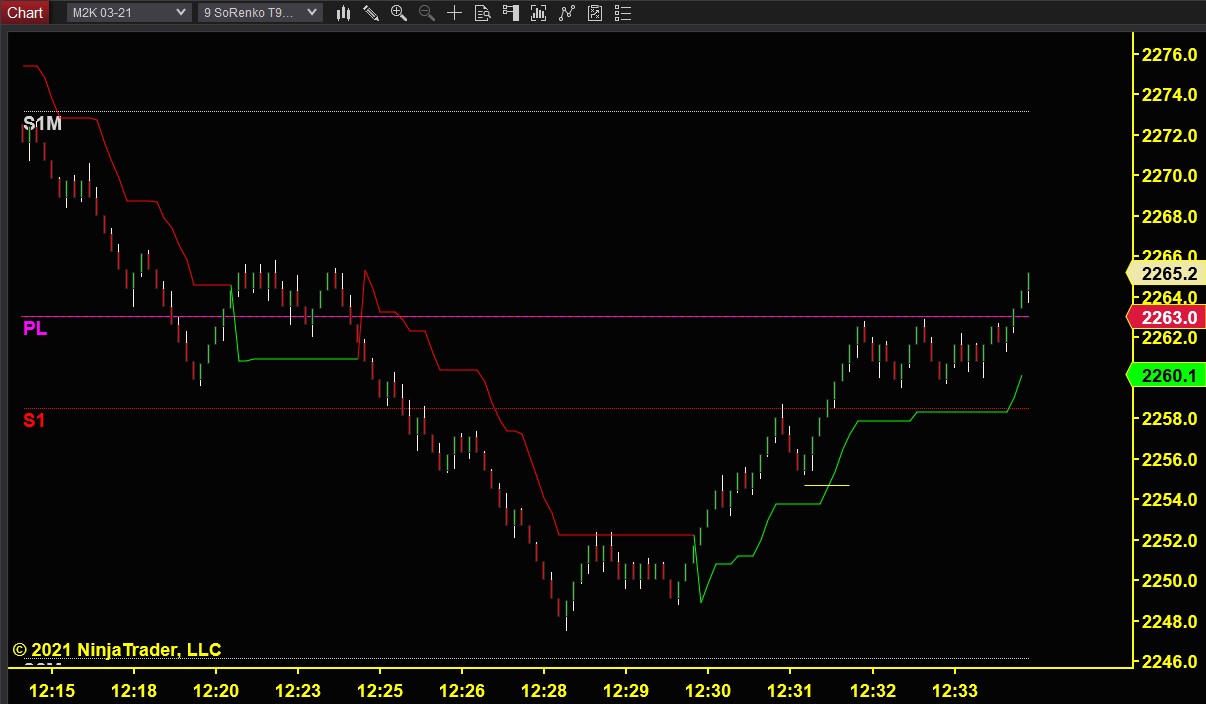Viewport: 1206px width, 704px height.
Task: Click the 2268.0 price axis label
Action: tap(1169, 216)
